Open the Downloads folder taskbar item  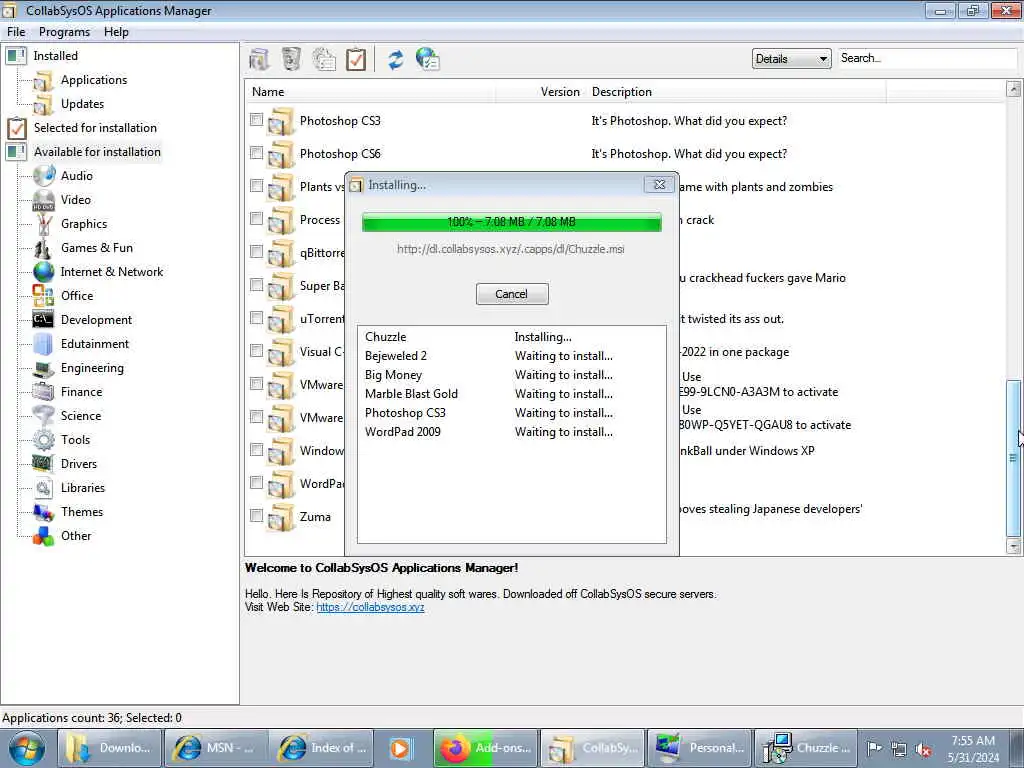[x=109, y=748]
